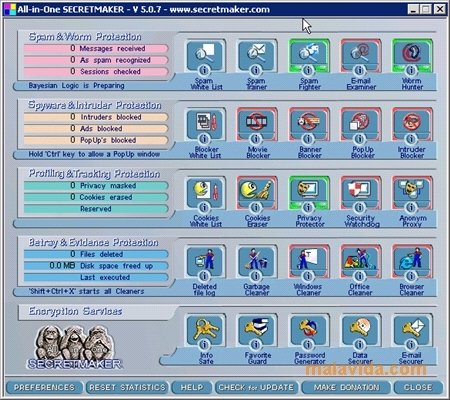Run the Garbage Cleaner icon

click(256, 261)
